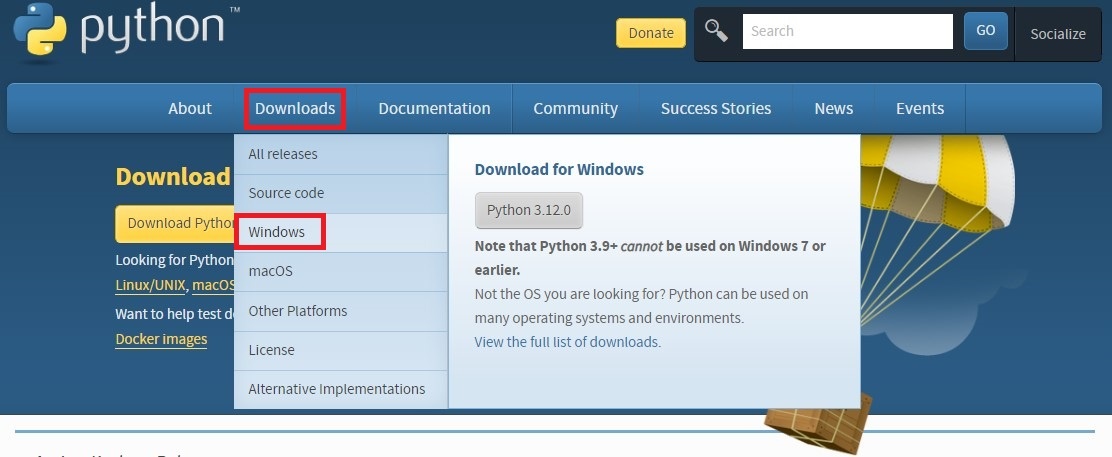Focus the Search input field
Screen dimensions: 1112x457
[847, 31]
